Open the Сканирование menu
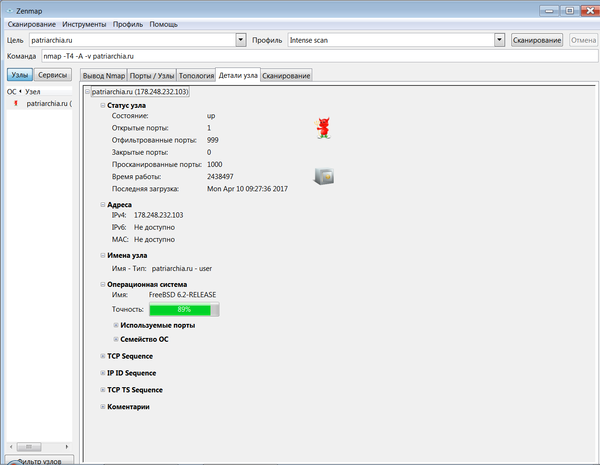Image resolution: width=600 pixels, height=465 pixels. (x=32, y=24)
